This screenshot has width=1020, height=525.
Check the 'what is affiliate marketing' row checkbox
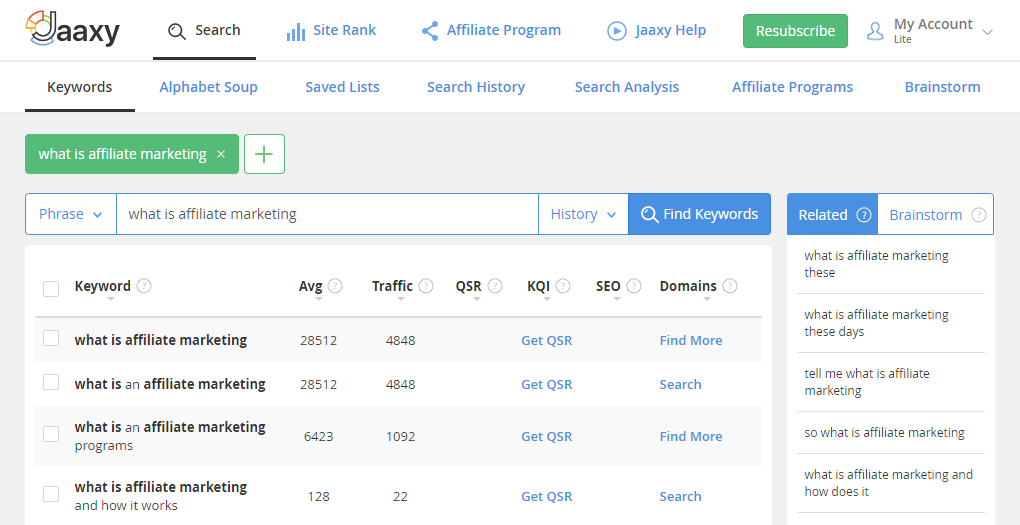tap(51, 338)
